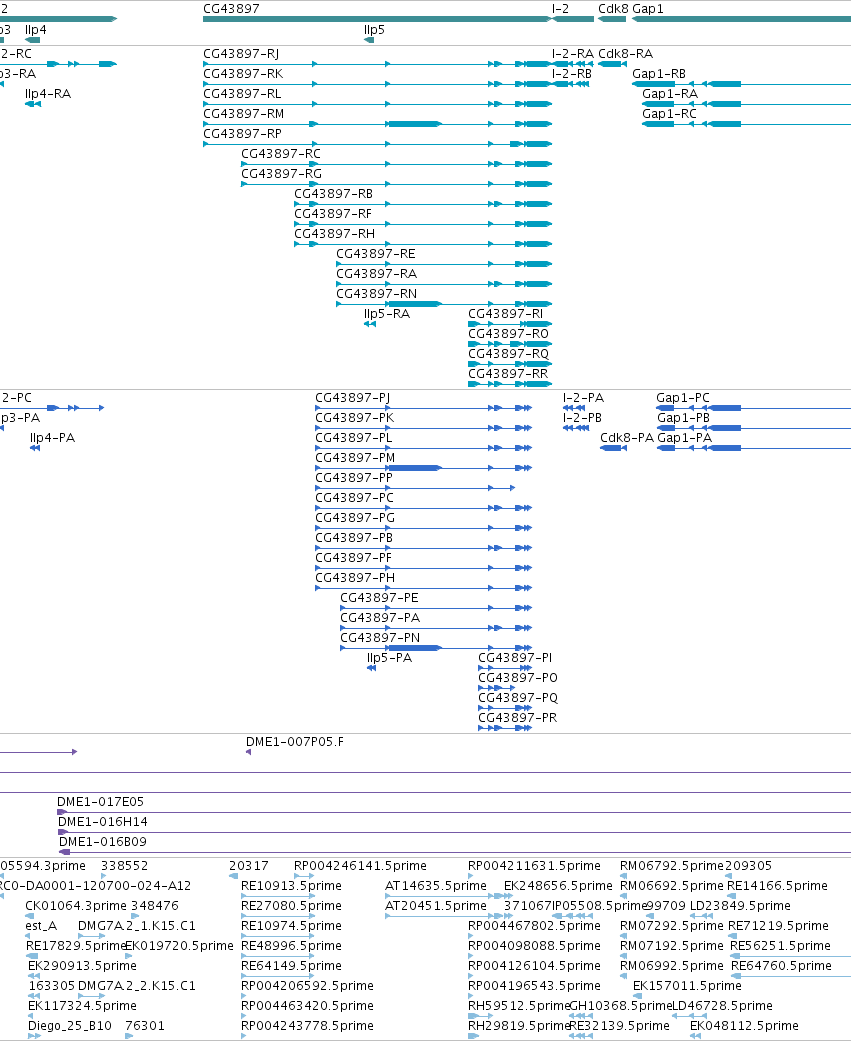Click transcript CG43897-RL

point(242,94)
